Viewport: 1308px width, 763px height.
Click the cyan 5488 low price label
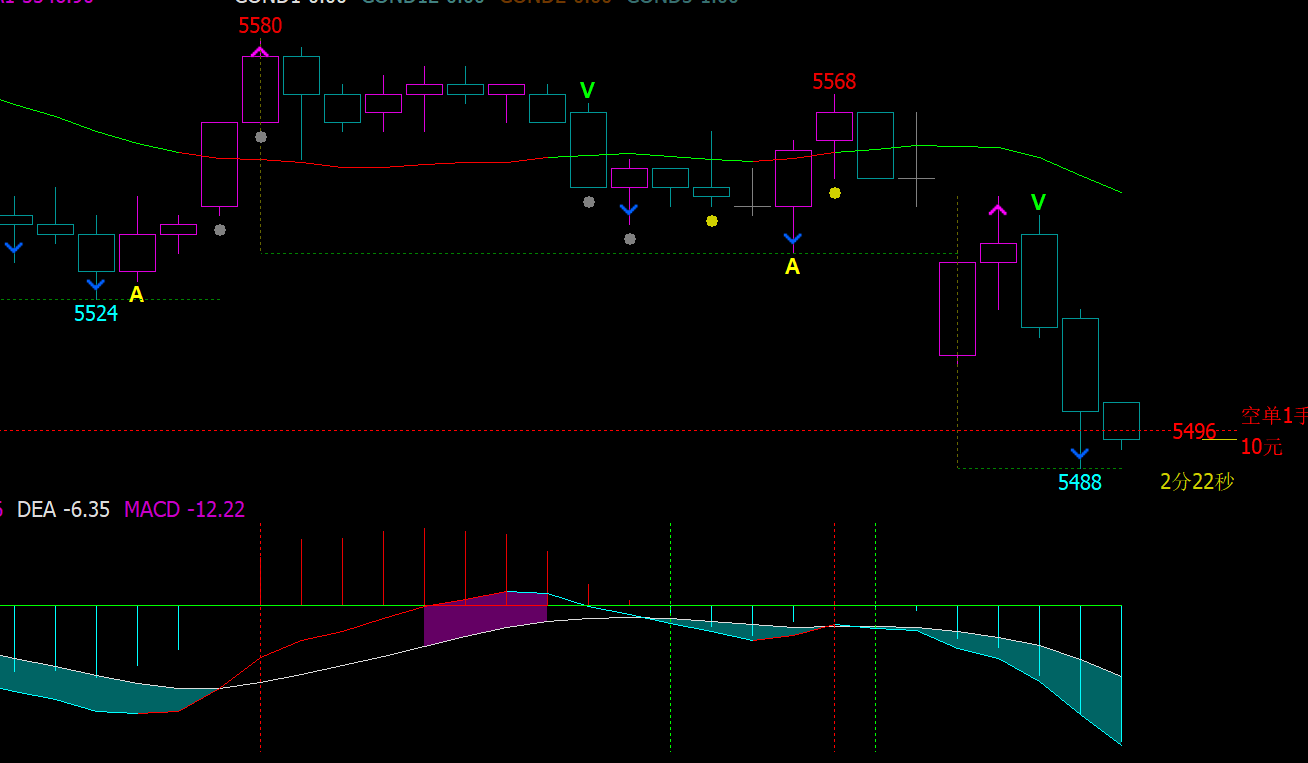(x=1080, y=482)
